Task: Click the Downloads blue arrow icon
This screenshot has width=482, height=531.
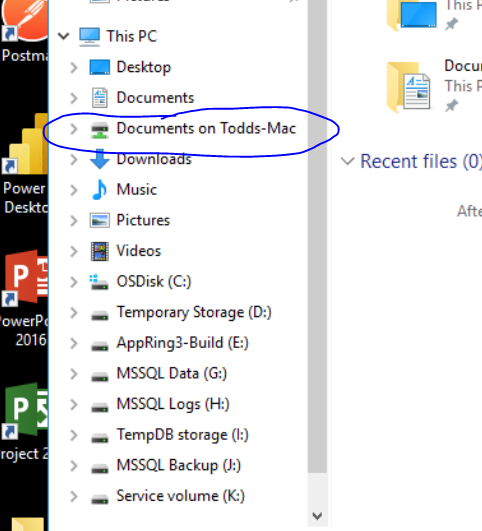Action: click(x=100, y=159)
